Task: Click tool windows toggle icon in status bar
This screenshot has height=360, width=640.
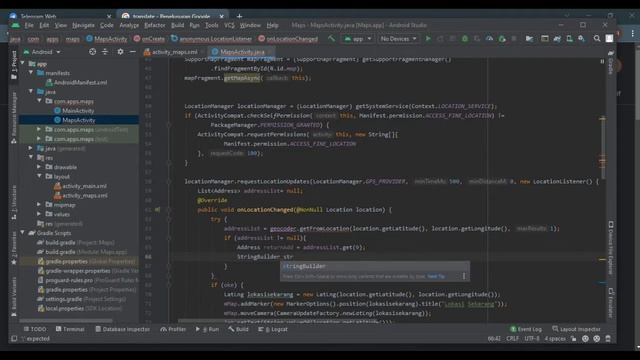Action: point(14,339)
